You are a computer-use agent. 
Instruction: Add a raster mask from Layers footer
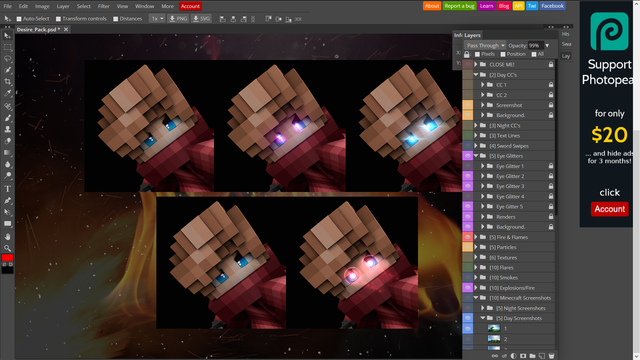[523, 356]
